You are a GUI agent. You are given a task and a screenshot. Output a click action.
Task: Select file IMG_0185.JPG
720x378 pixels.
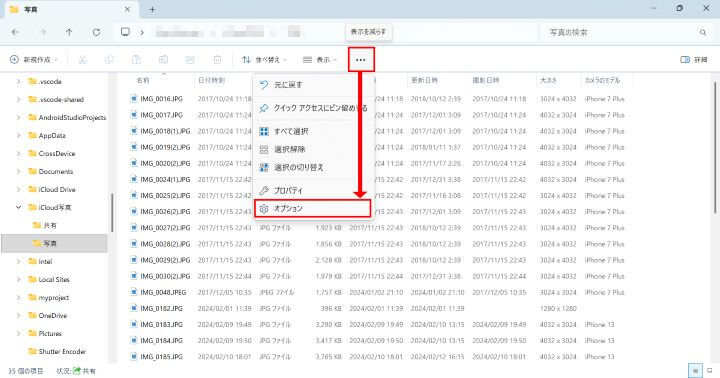click(161, 356)
